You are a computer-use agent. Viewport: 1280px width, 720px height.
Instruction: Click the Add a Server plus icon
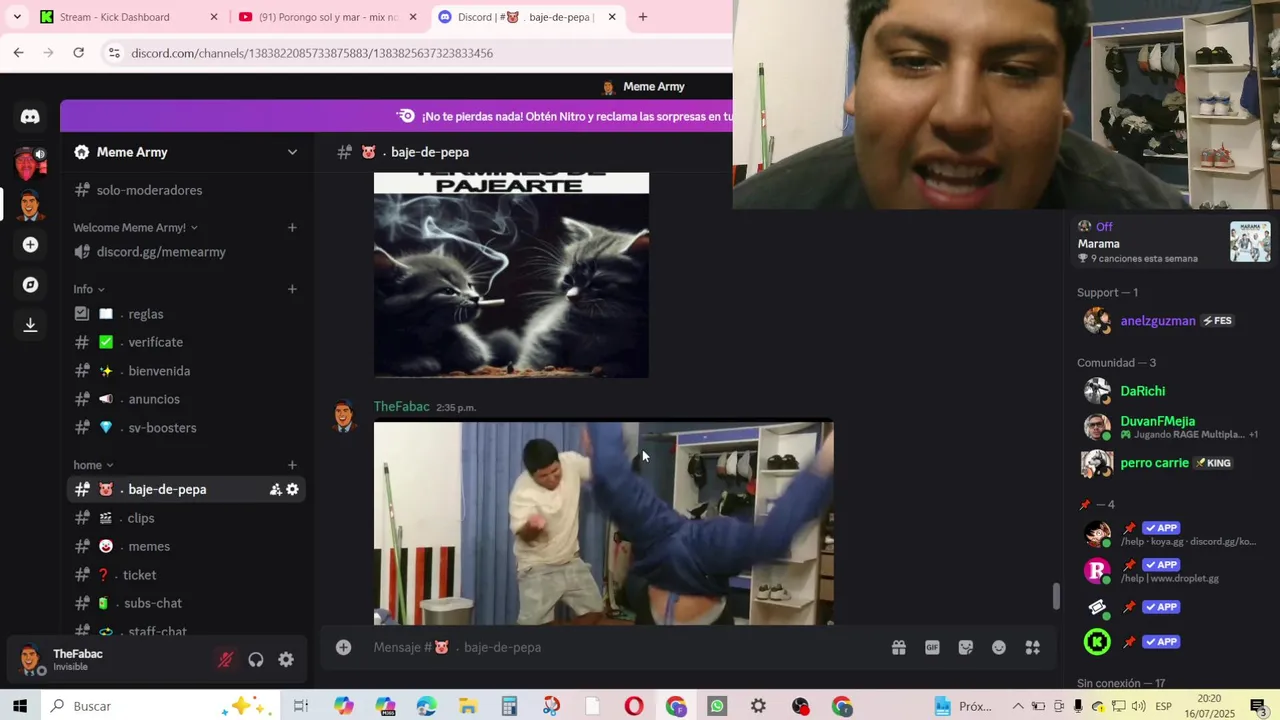(30, 245)
